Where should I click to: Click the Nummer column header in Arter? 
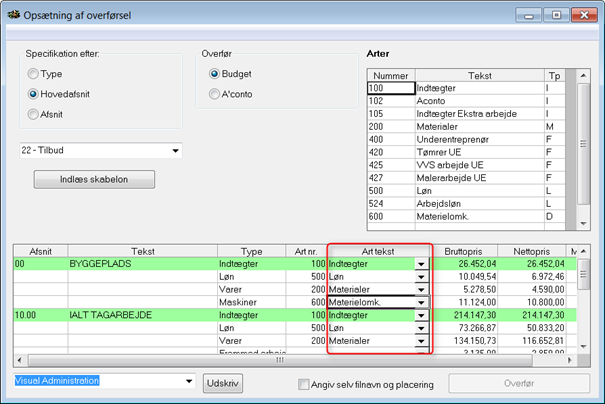coord(391,75)
